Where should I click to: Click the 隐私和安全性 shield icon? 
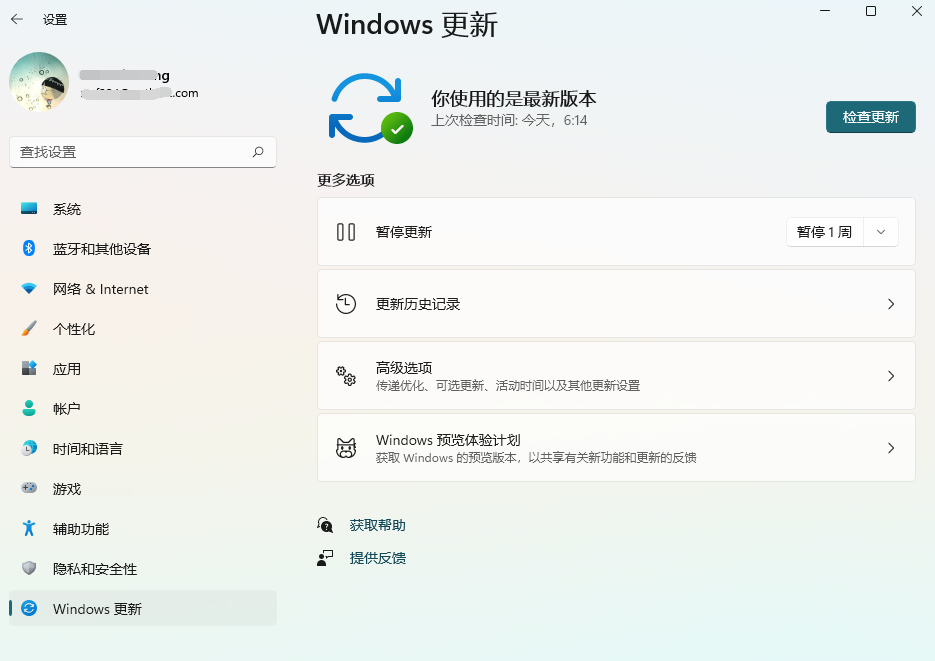coord(29,568)
